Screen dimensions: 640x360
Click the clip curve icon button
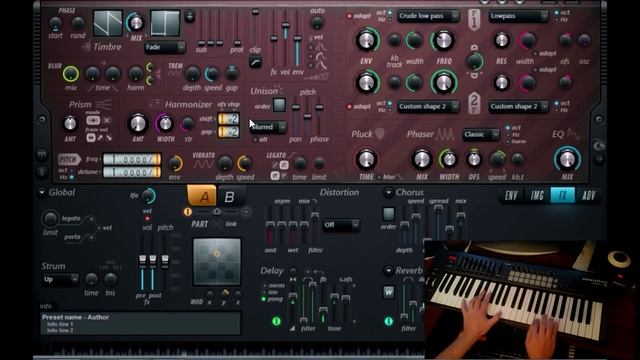tap(255, 62)
